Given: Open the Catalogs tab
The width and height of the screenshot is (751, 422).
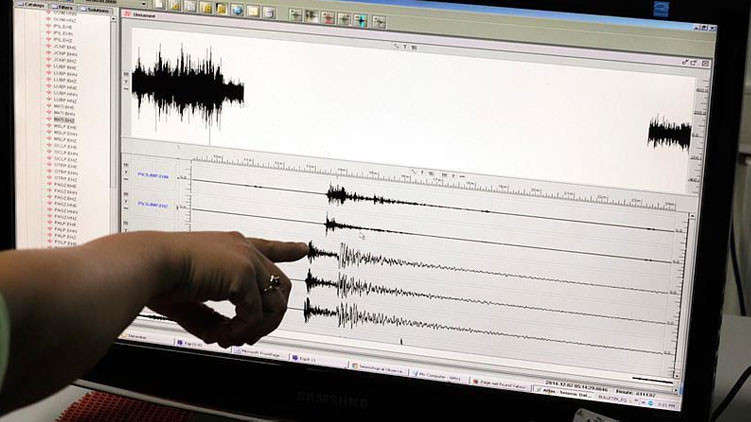Looking at the screenshot, I should 34,7.
